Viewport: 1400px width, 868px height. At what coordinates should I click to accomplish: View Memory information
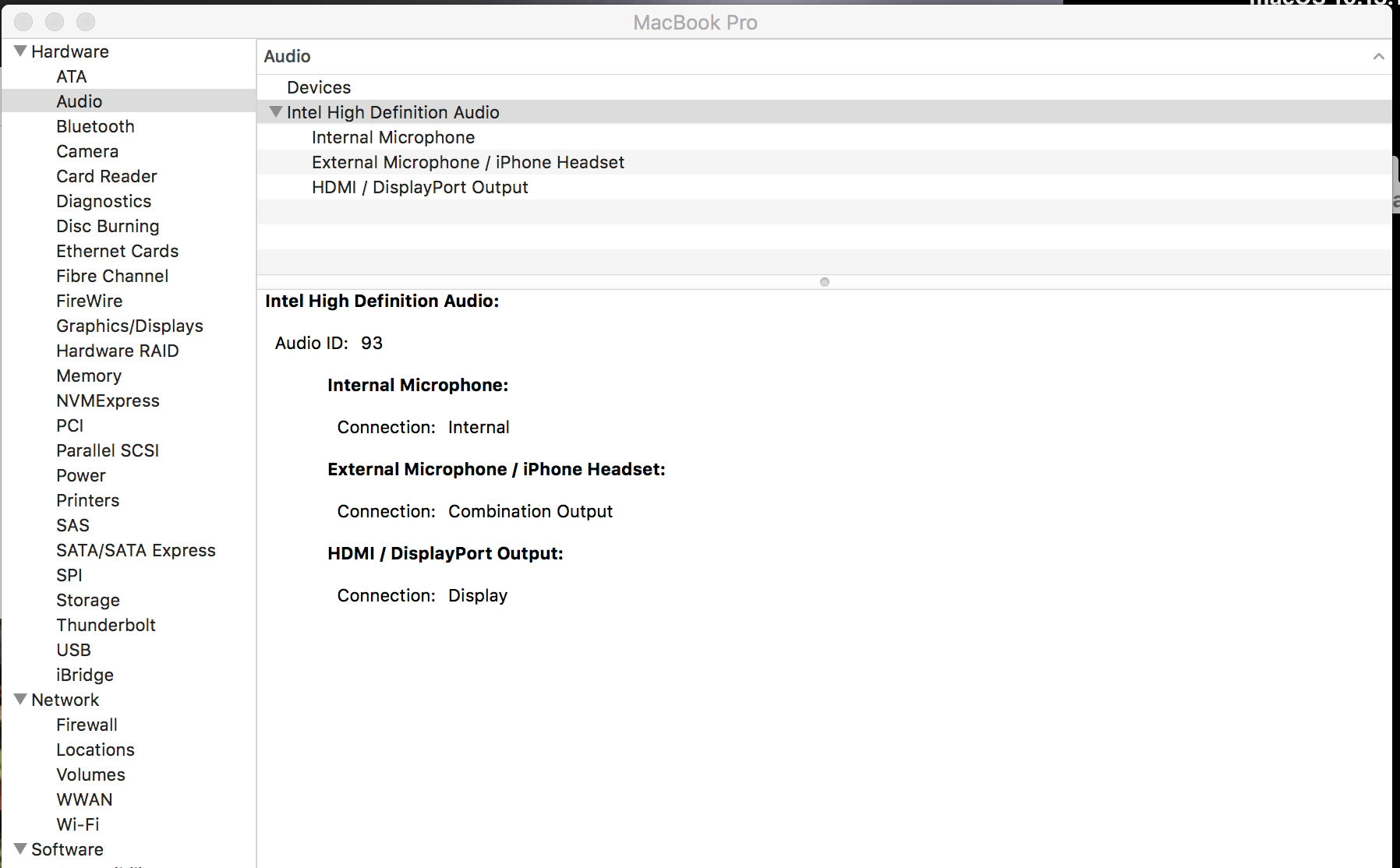89,376
